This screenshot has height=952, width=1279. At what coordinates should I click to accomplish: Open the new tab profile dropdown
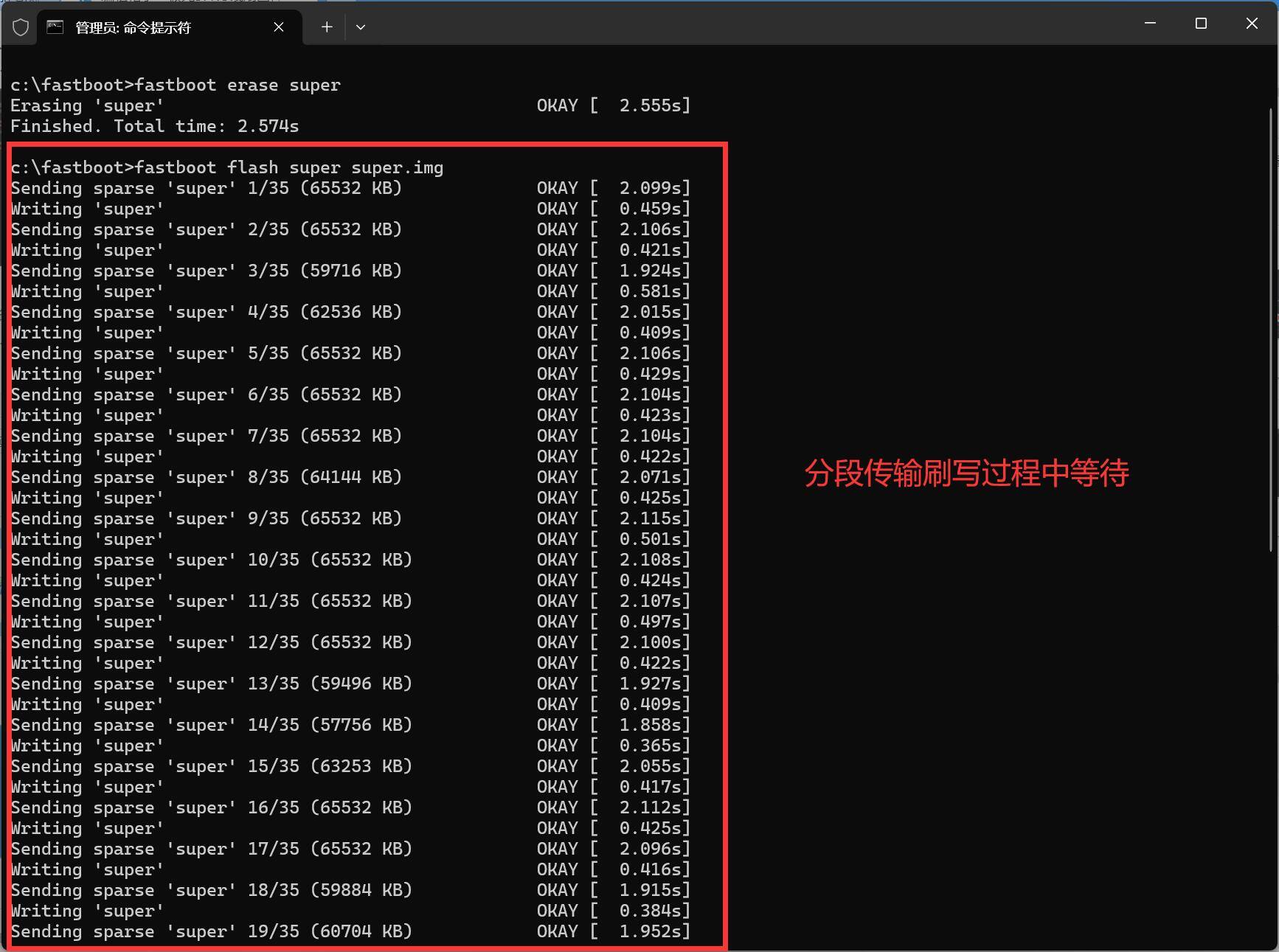361,27
